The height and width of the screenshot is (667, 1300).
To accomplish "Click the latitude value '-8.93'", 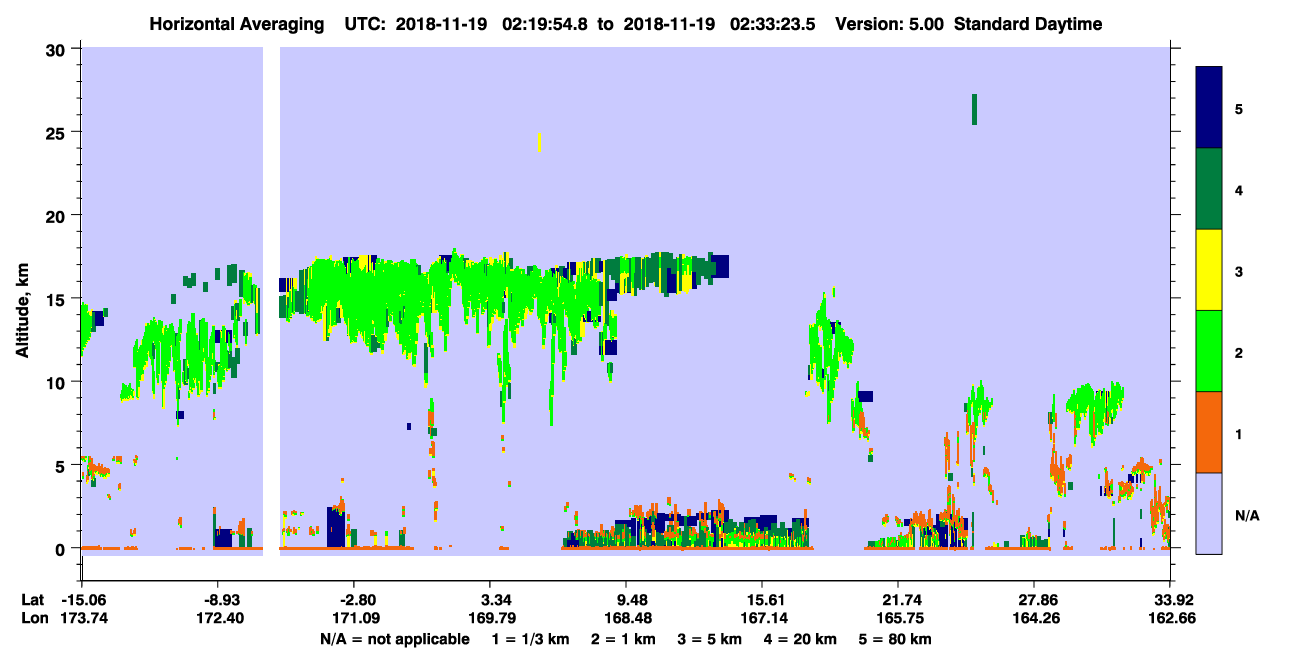I will [222, 600].
